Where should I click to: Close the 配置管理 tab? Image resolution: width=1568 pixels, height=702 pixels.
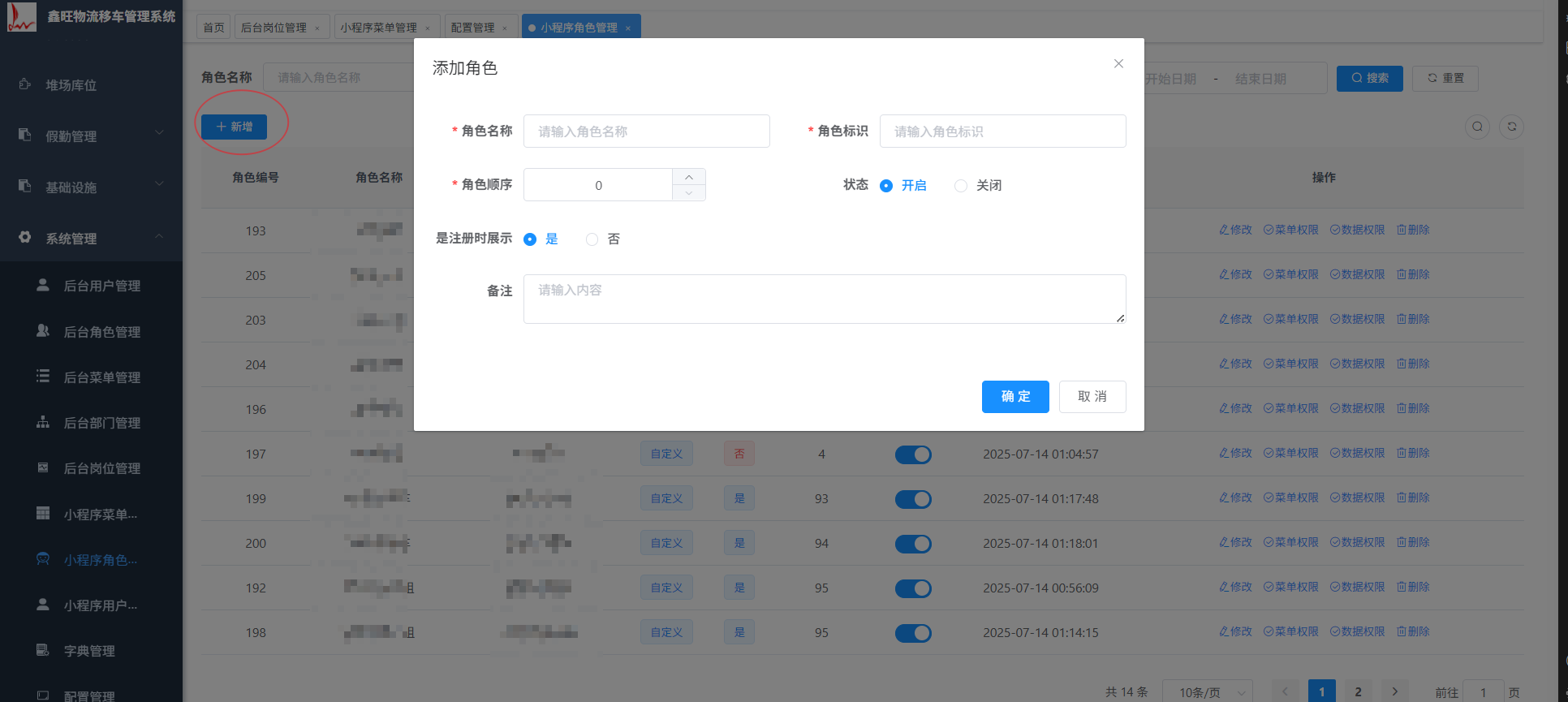point(505,28)
